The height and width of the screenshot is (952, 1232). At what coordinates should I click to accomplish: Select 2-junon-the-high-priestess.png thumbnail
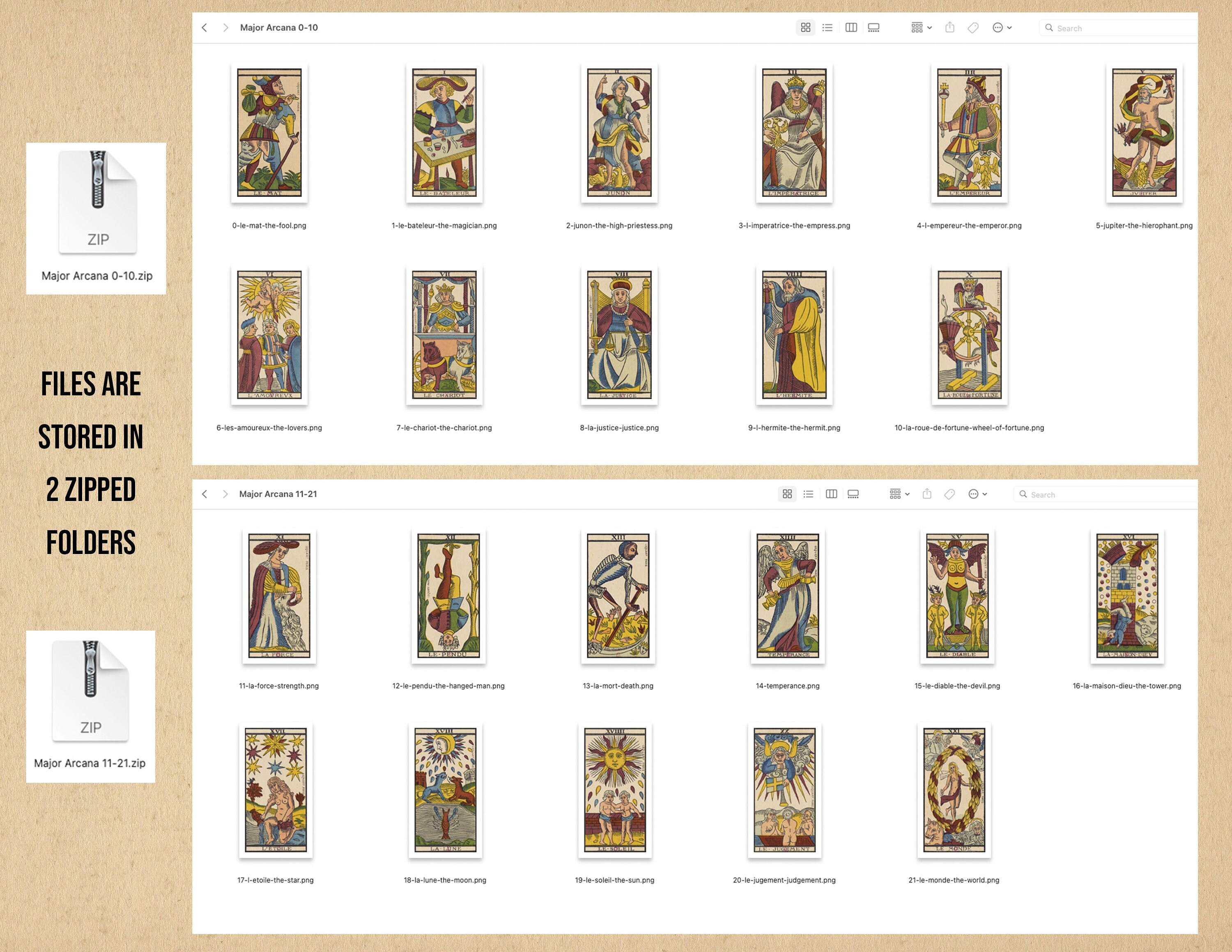619,133
